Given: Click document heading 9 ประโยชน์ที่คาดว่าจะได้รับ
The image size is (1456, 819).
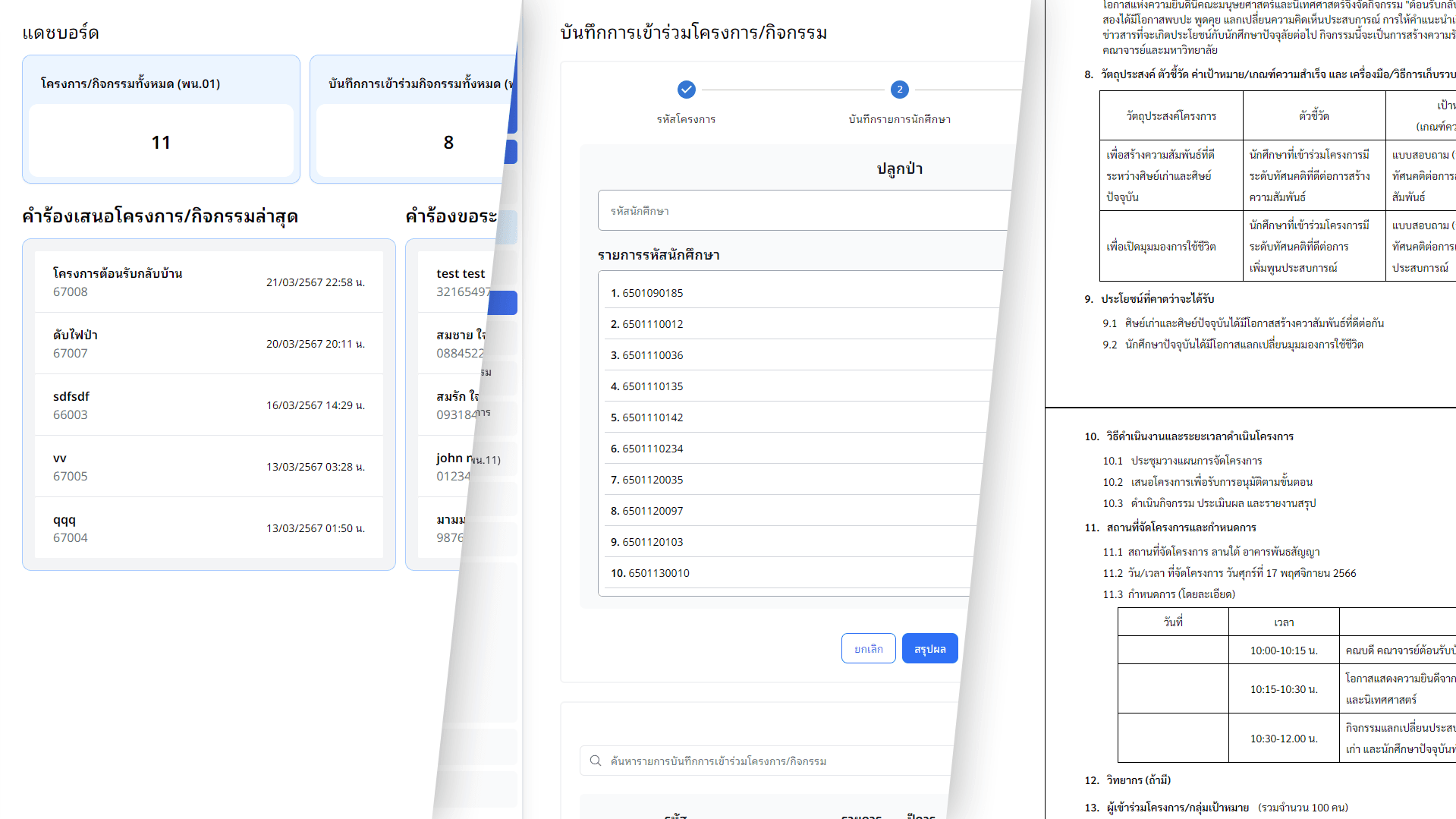Looking at the screenshot, I should [1149, 299].
